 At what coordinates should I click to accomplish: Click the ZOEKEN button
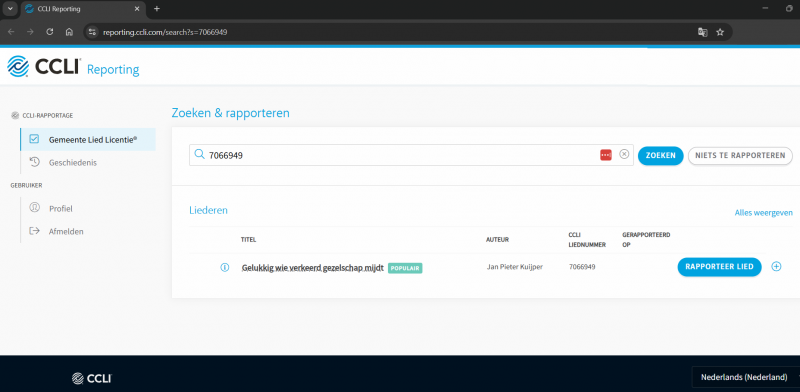(661, 155)
